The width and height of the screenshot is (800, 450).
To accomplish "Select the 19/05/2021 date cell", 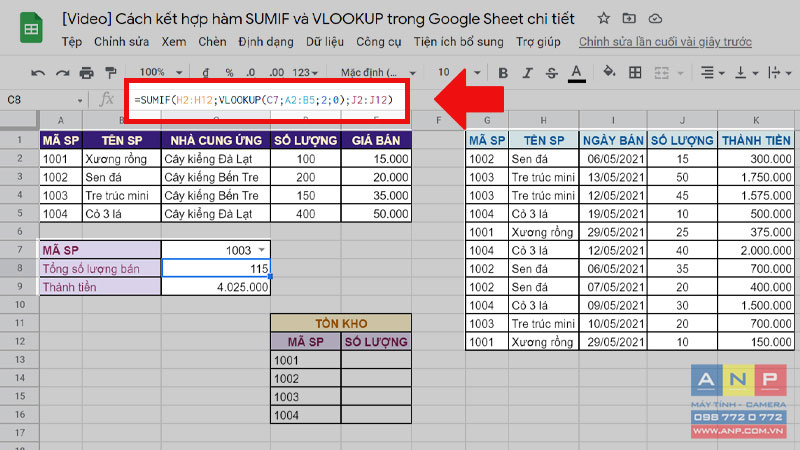I will pos(613,213).
